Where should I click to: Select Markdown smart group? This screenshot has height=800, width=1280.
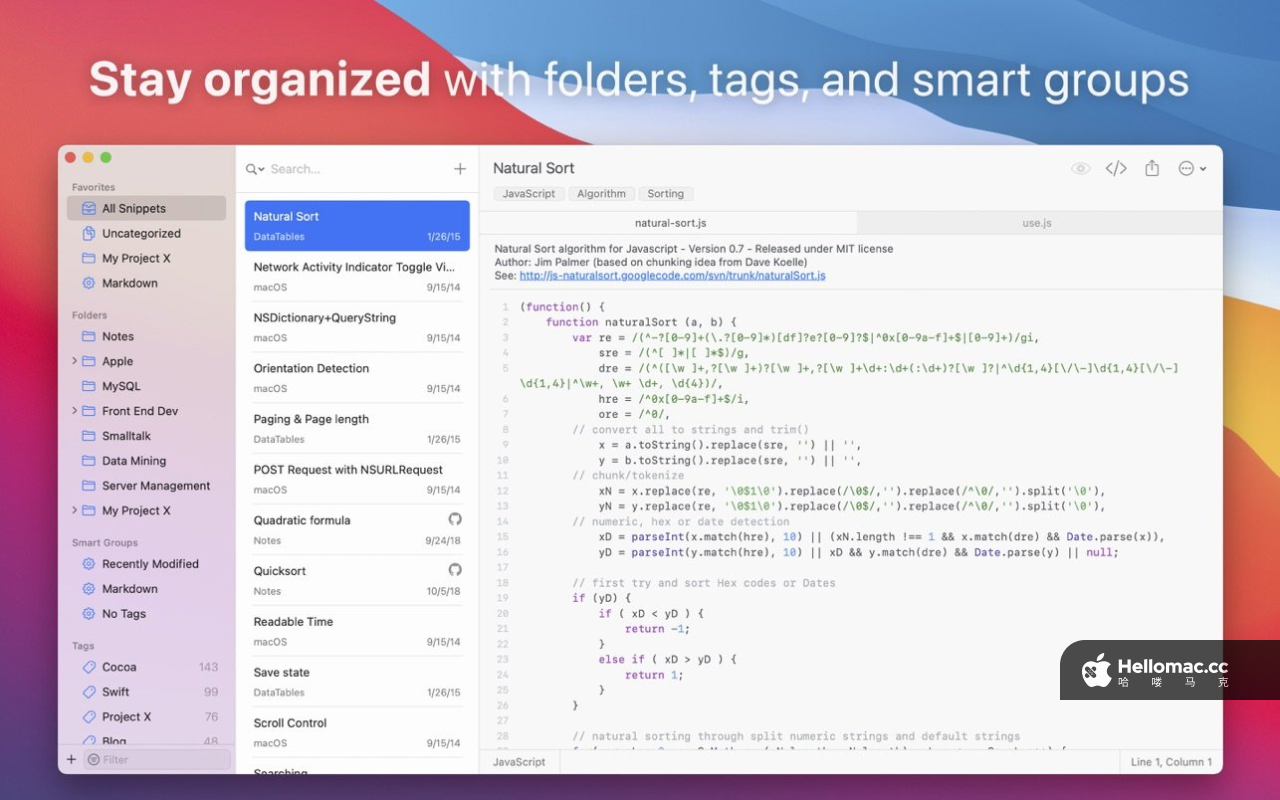click(146, 589)
